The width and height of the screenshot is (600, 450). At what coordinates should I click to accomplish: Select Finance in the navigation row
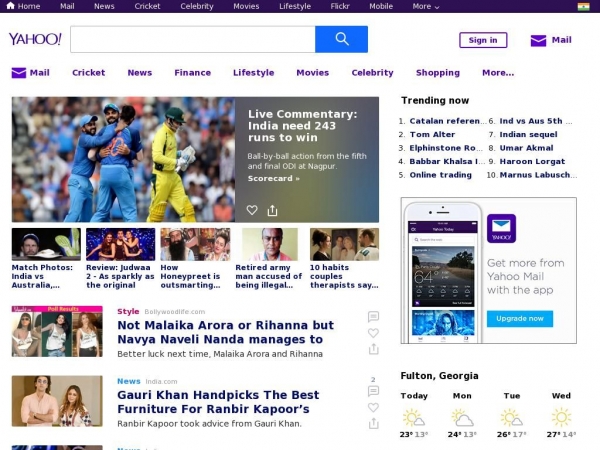pos(192,73)
